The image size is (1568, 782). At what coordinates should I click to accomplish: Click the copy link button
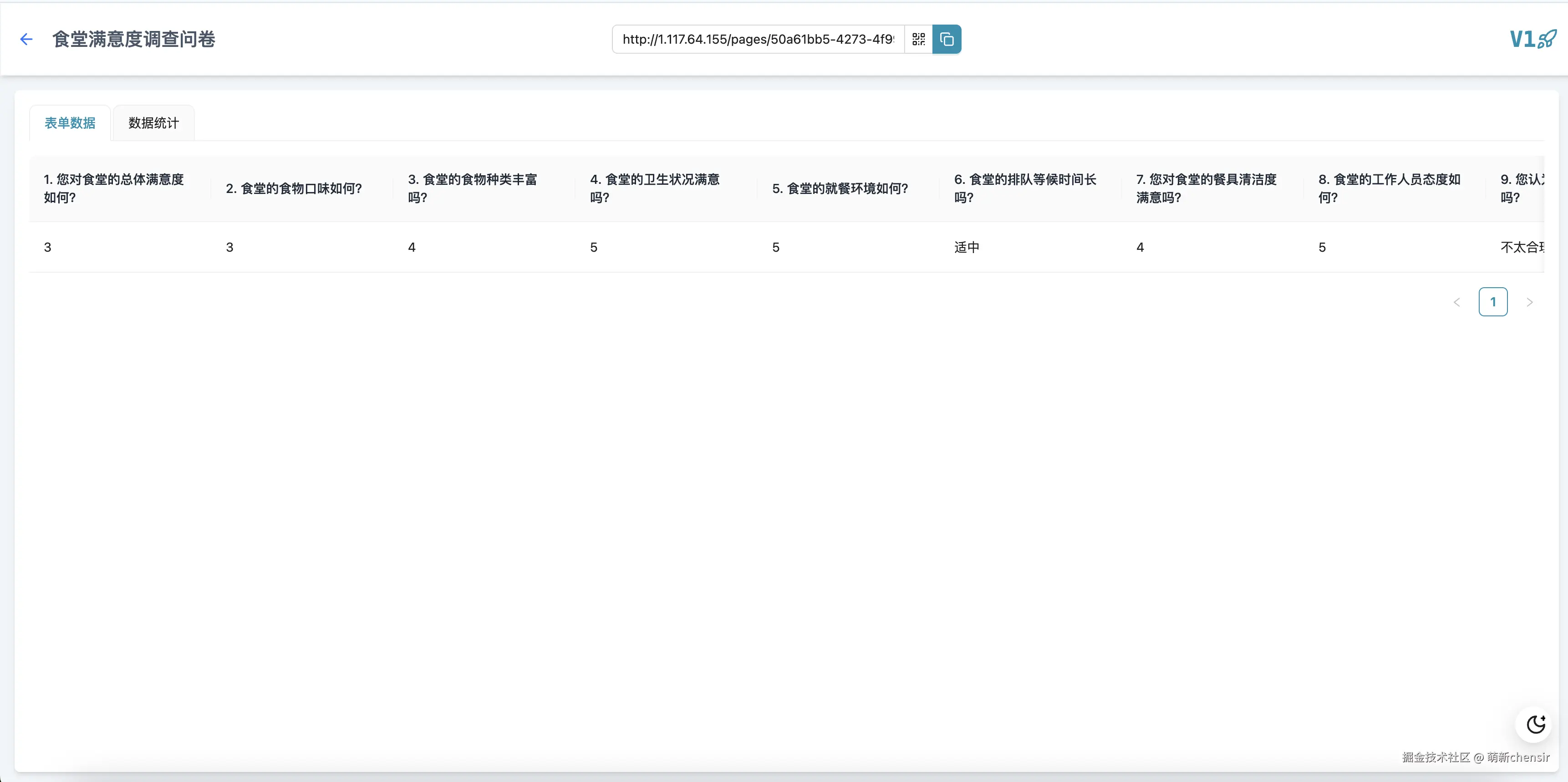(x=947, y=40)
